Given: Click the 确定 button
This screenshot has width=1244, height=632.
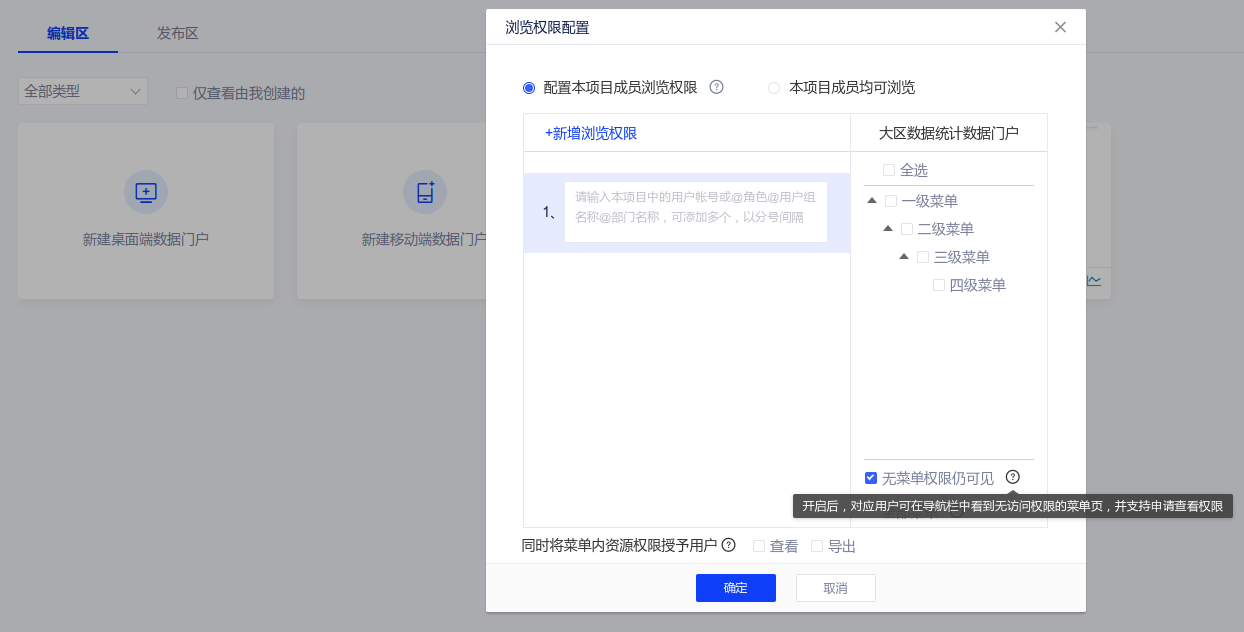Looking at the screenshot, I should (x=735, y=588).
